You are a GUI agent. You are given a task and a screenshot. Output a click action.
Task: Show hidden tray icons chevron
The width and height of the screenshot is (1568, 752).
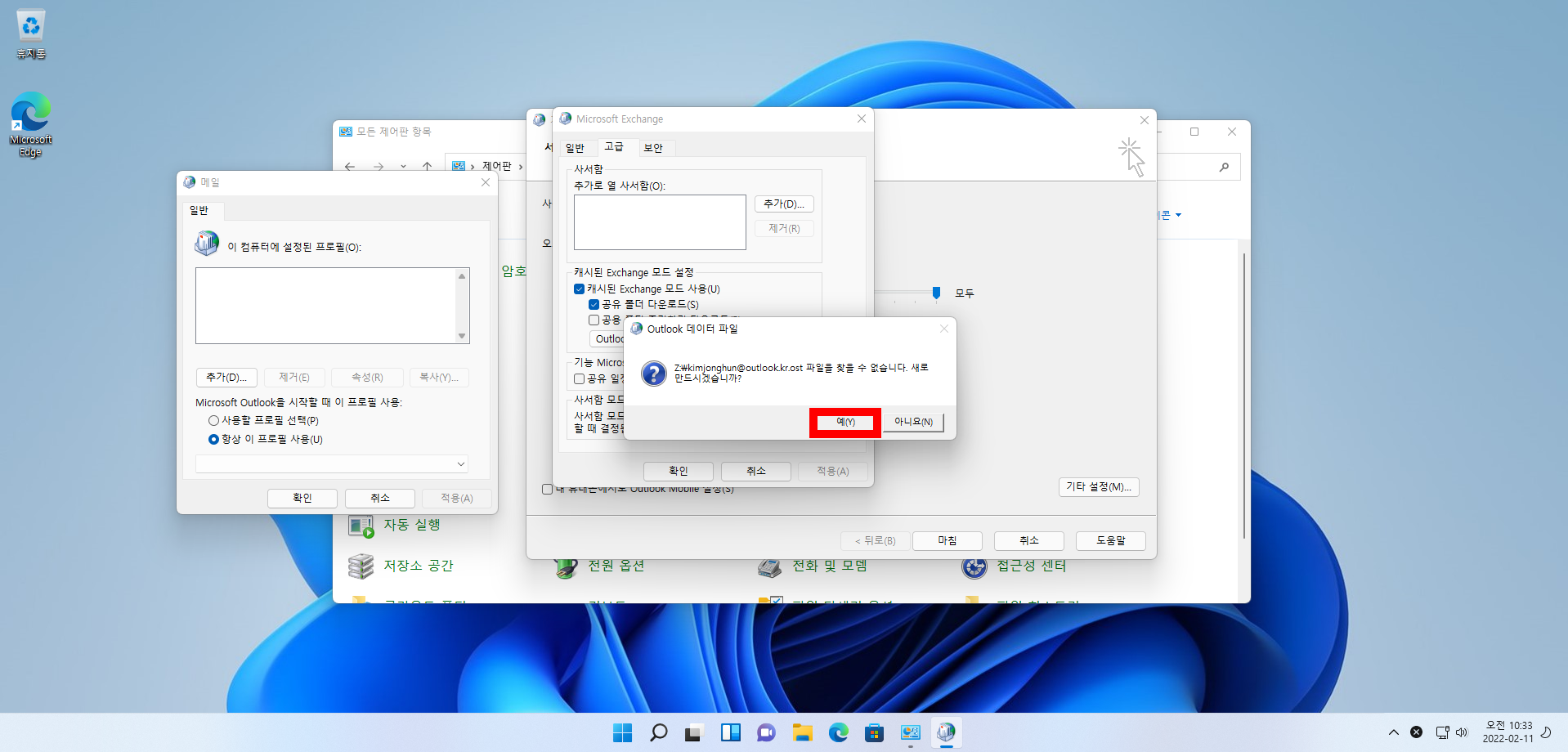pos(1393,732)
